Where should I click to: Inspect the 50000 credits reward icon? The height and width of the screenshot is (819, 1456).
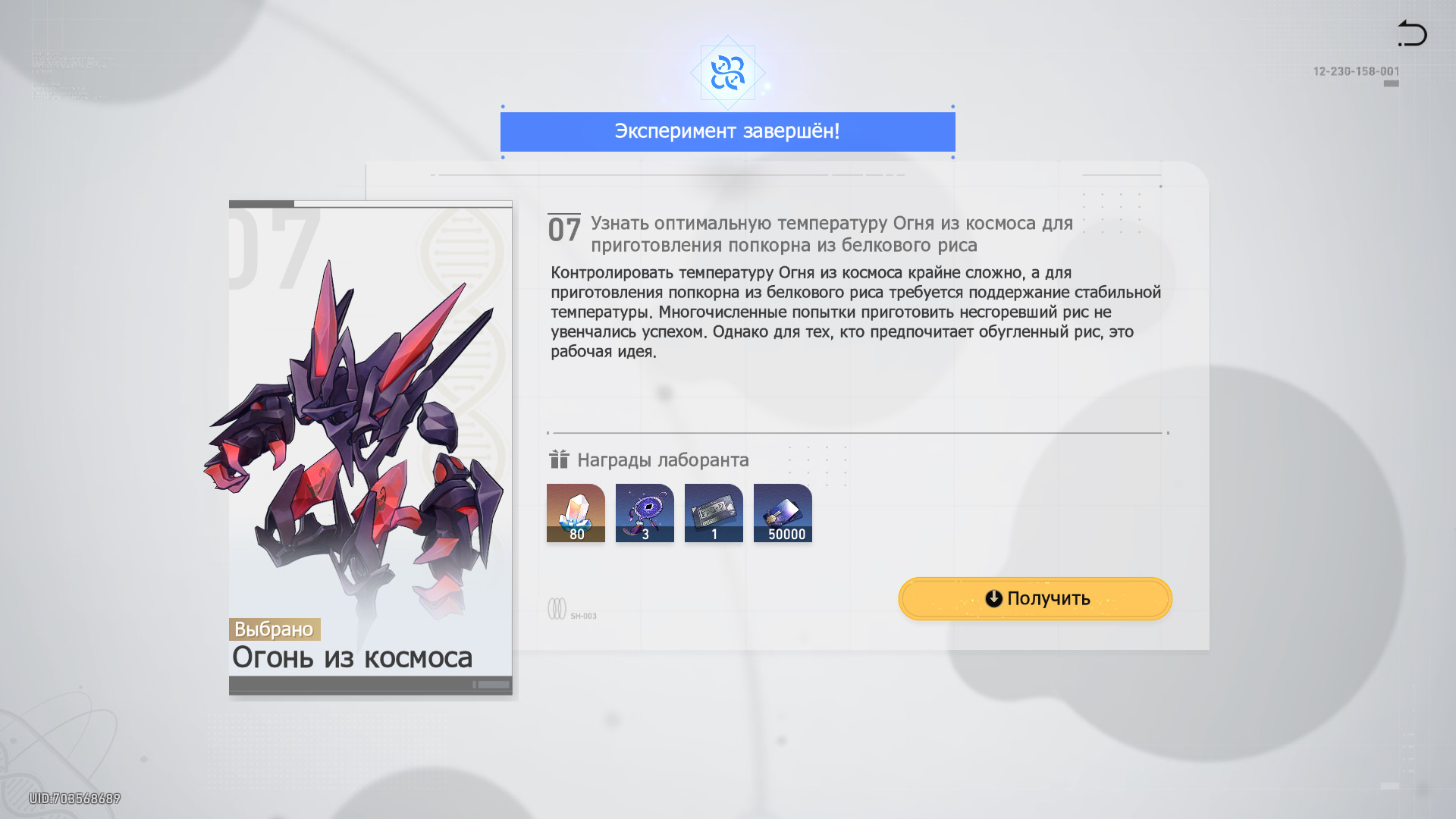(x=783, y=513)
